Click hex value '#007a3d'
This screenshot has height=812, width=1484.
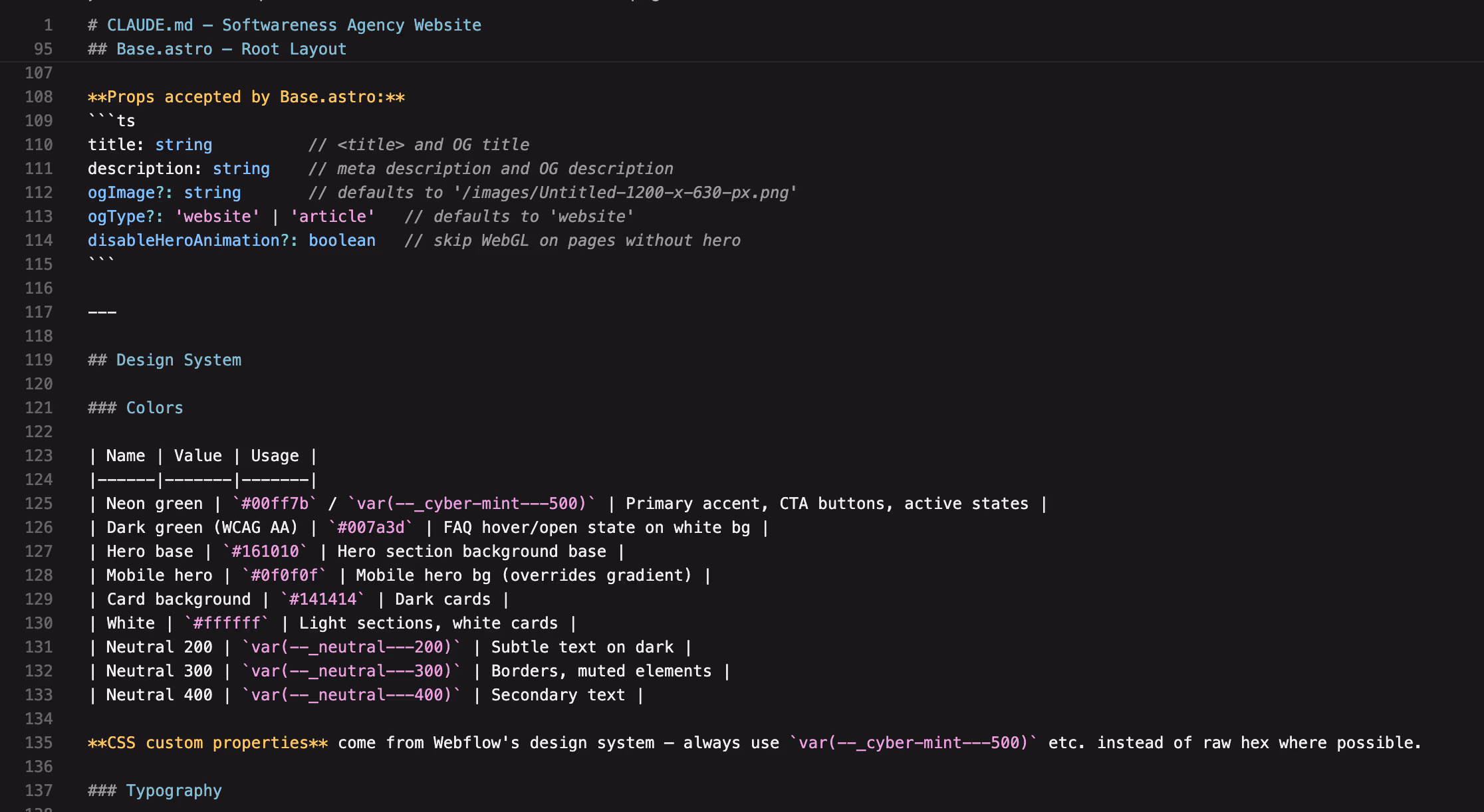click(371, 528)
